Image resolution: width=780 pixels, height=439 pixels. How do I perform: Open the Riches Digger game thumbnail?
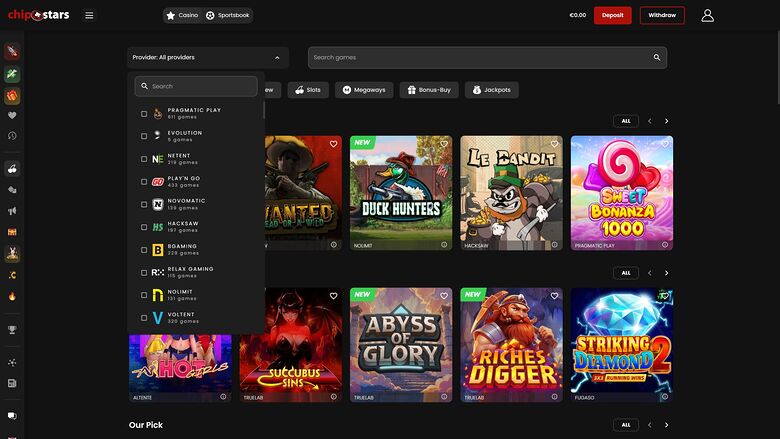tap(511, 345)
